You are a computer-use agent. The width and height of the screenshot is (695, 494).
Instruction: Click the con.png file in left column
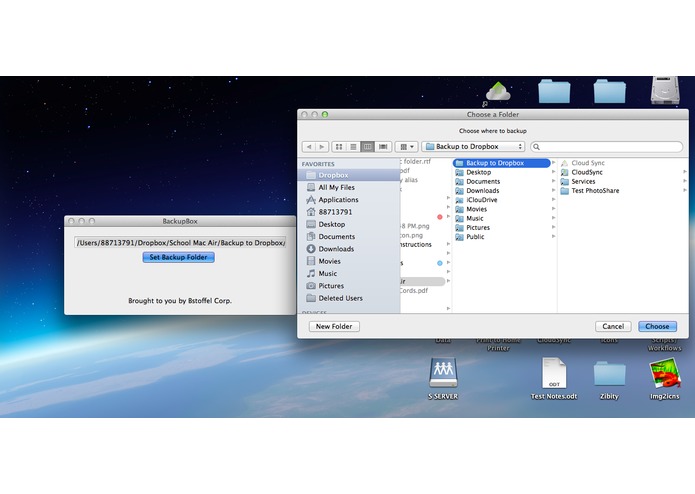pyautogui.click(x=412, y=235)
